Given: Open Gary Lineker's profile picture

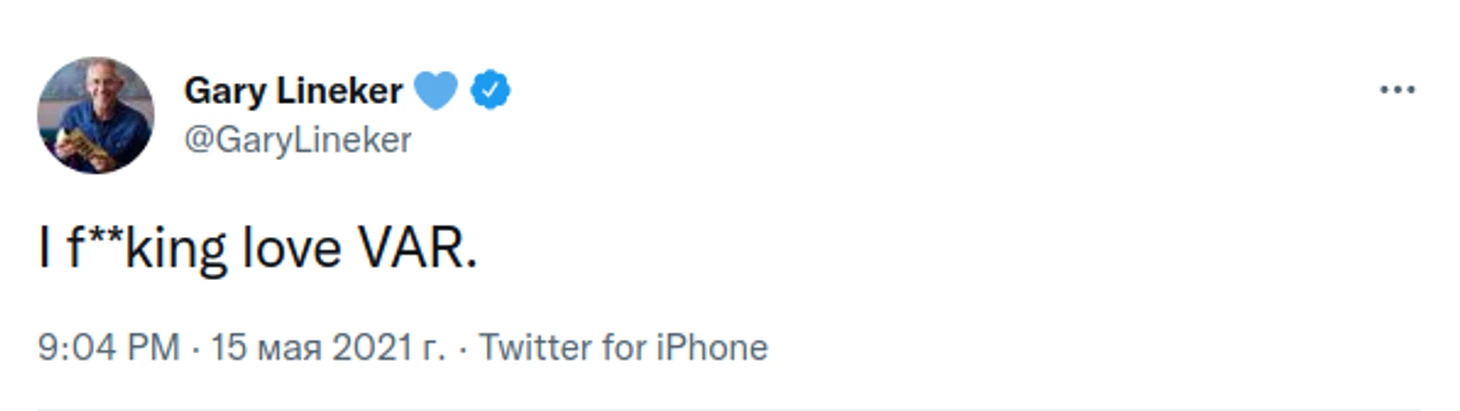Looking at the screenshot, I should point(96,115).
